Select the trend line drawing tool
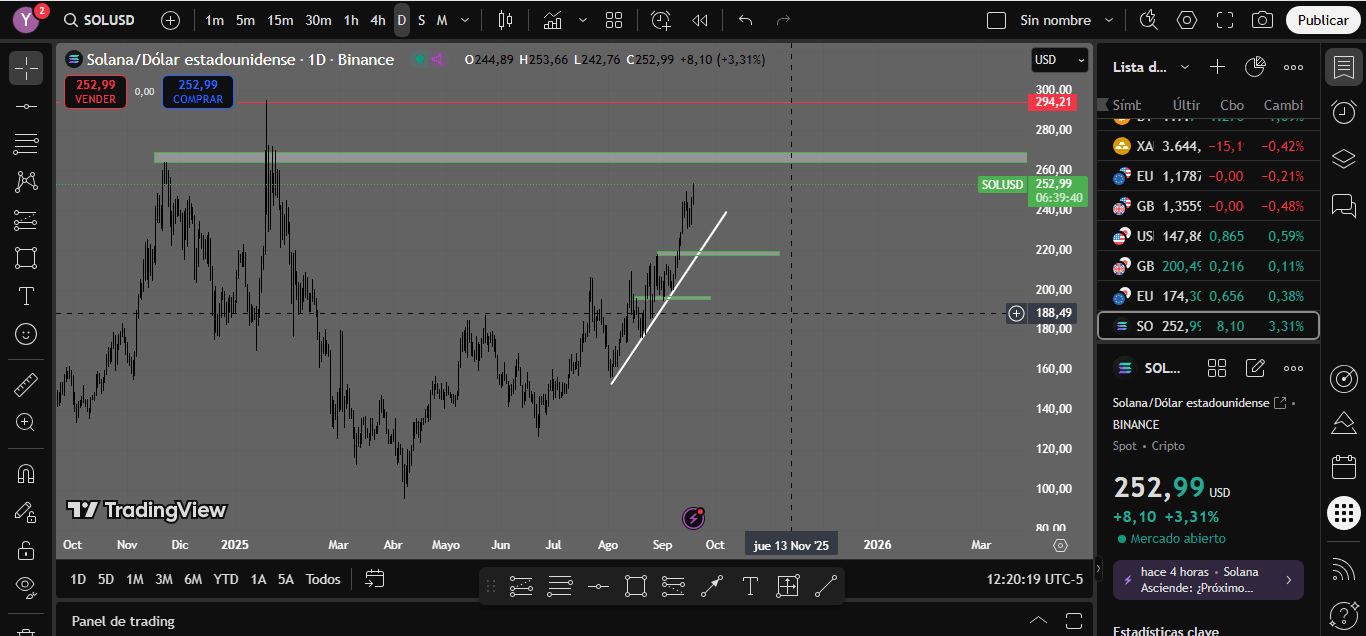 (x=26, y=106)
